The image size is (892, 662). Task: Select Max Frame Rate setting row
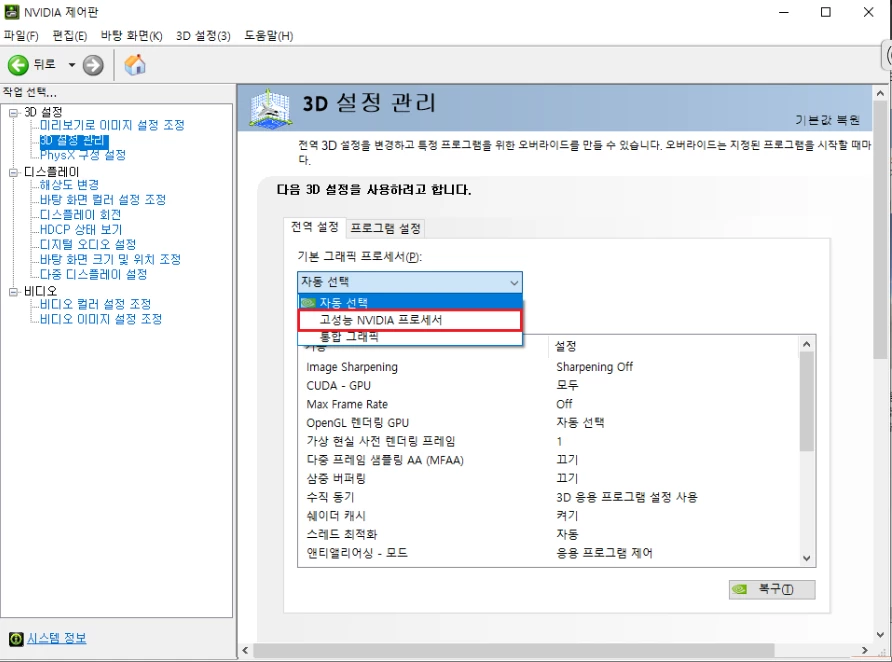coord(548,404)
